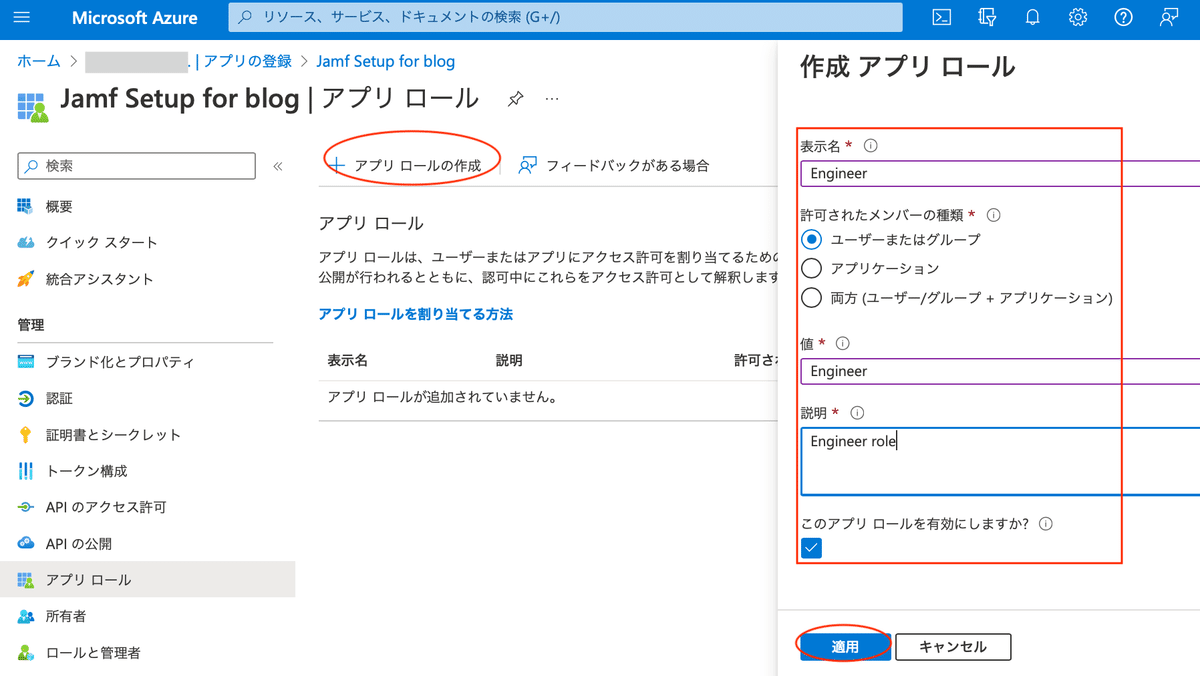The height and width of the screenshot is (676, 1200).
Task: Open the Azure portal hamburger menu
Action: click(x=23, y=18)
